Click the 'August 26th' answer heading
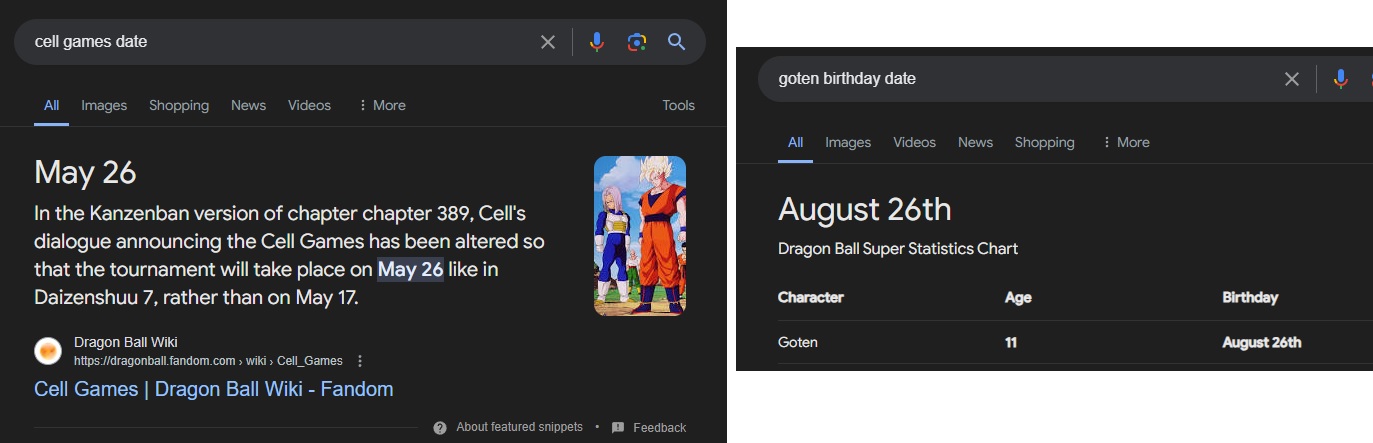Viewport: 1373px width, 443px height. point(864,210)
